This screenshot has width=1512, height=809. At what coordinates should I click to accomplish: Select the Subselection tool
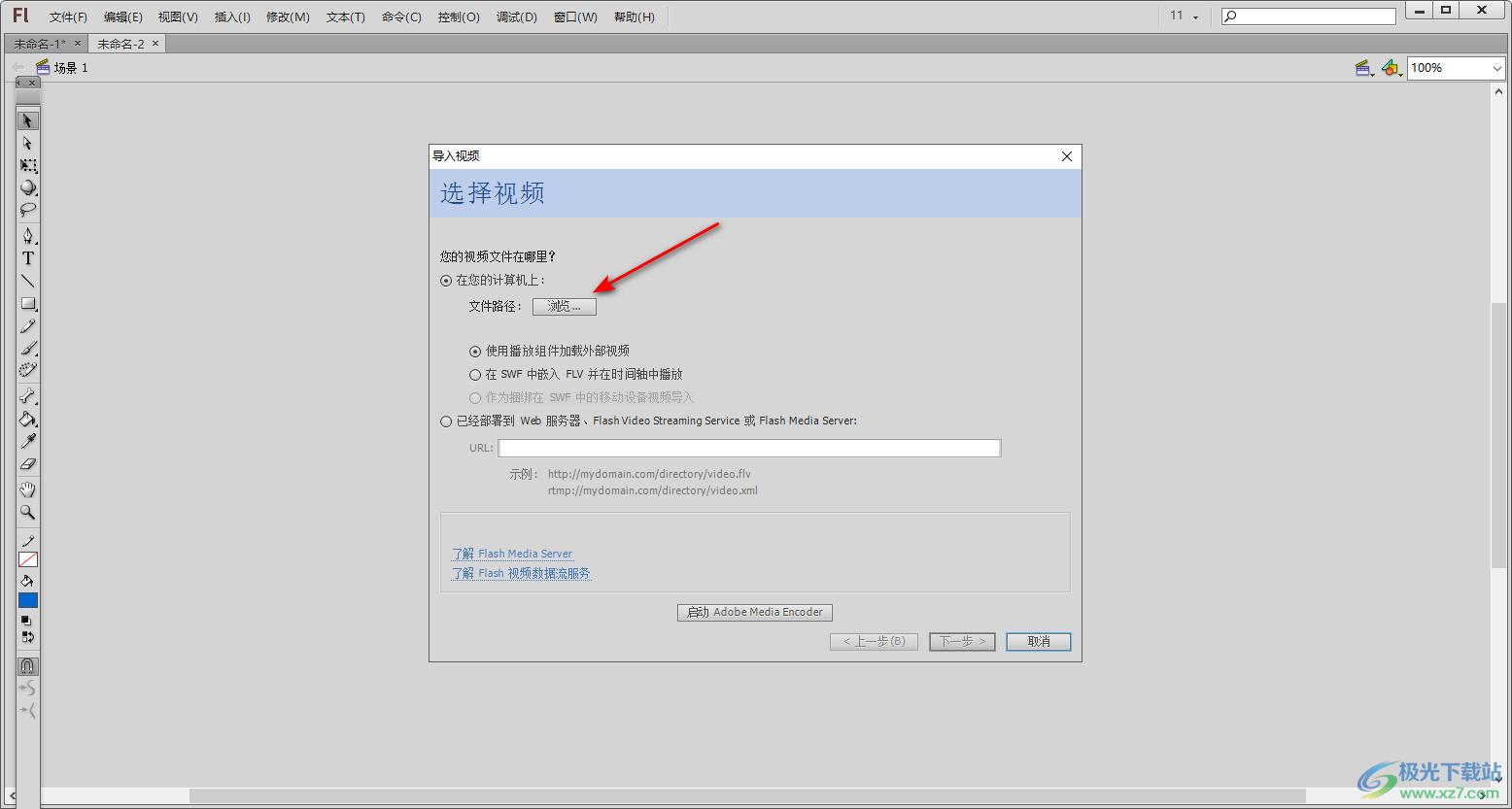click(x=28, y=143)
